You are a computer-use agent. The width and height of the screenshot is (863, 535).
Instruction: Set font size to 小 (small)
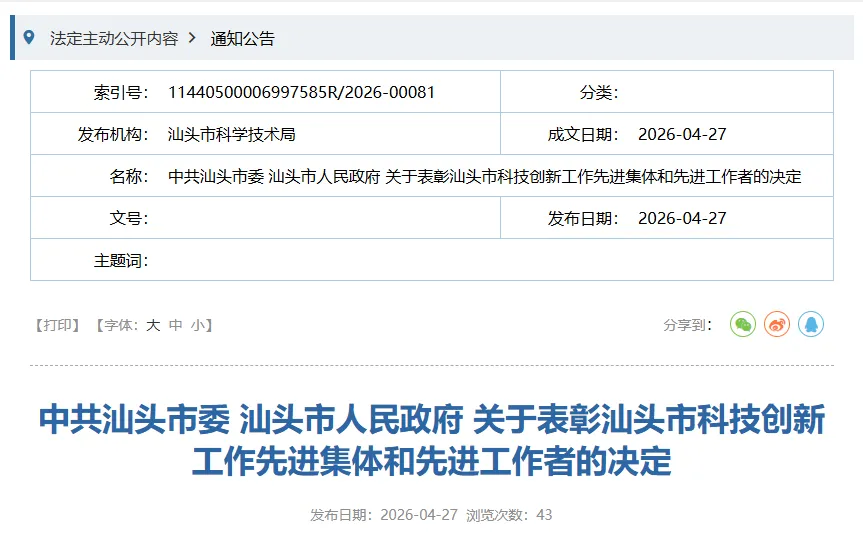198,325
